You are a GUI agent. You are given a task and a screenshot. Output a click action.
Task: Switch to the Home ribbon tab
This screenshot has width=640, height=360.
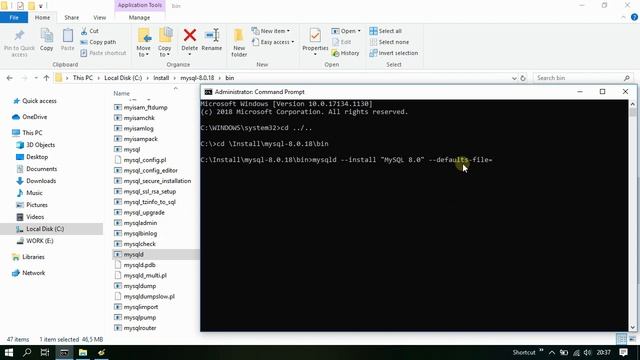tap(42, 18)
